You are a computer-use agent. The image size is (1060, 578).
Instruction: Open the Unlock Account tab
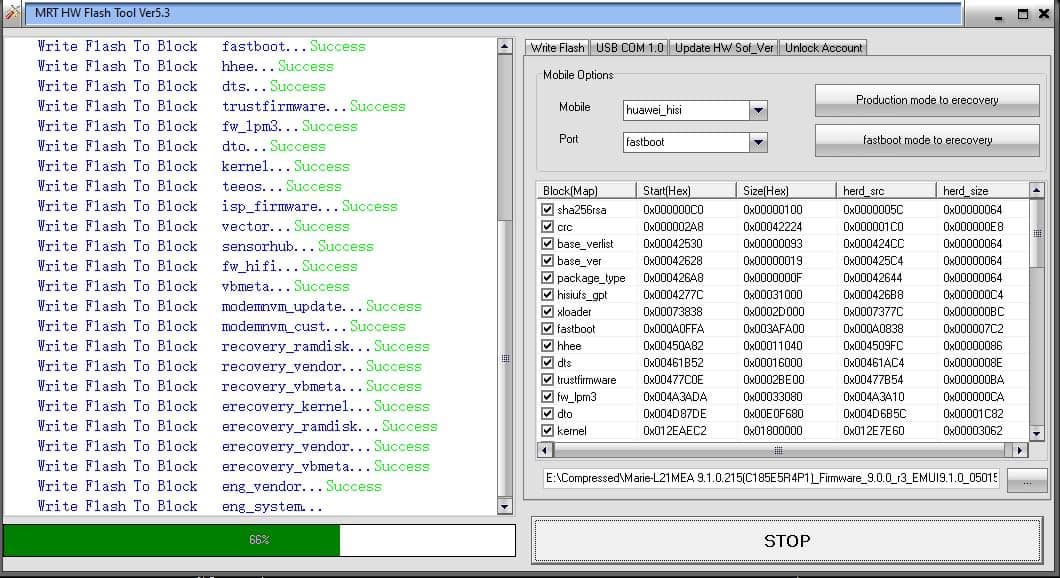(823, 47)
